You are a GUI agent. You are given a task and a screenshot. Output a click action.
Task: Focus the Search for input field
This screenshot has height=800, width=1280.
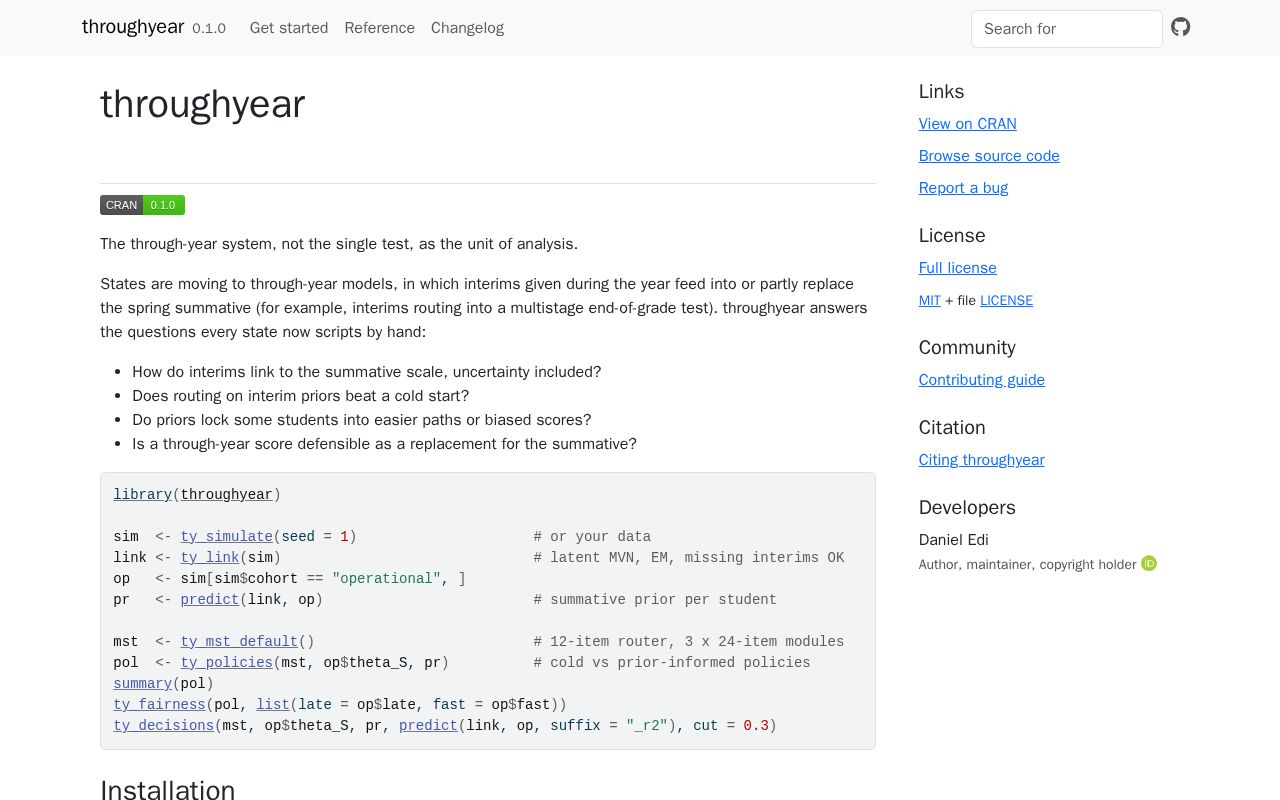pos(1067,29)
